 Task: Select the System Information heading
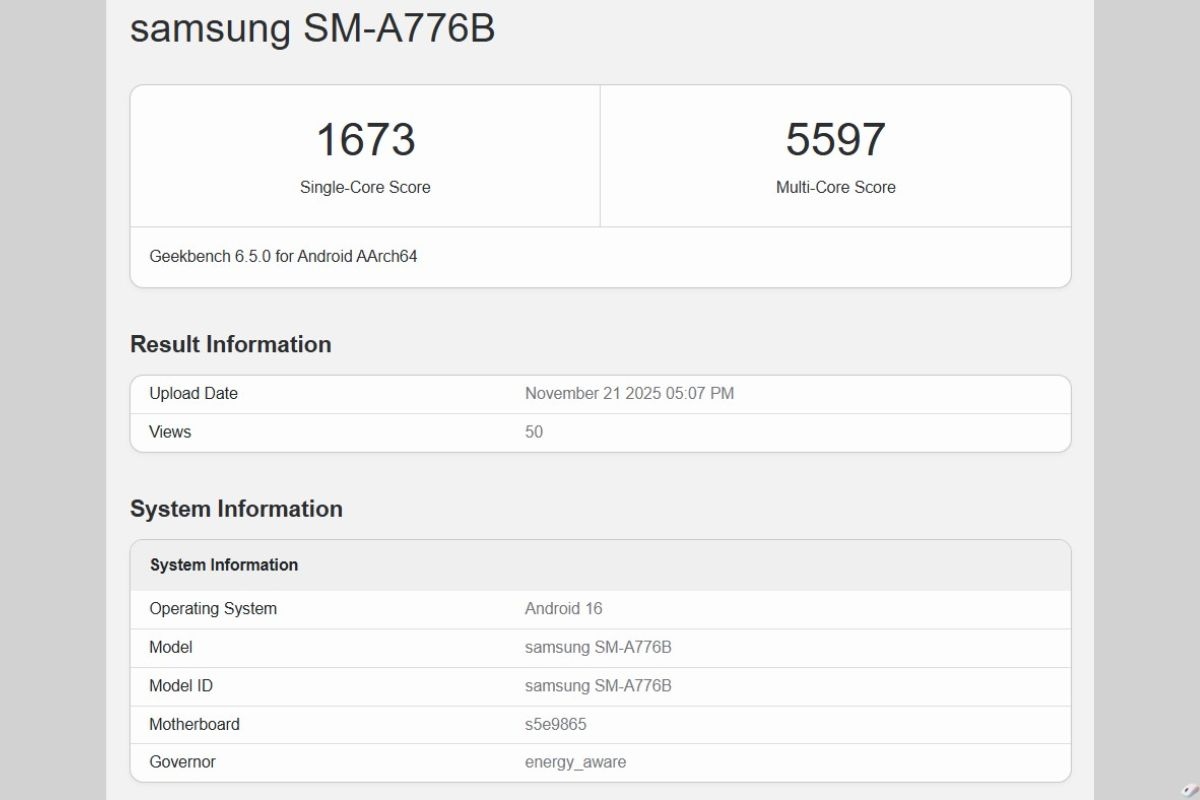(x=235, y=508)
